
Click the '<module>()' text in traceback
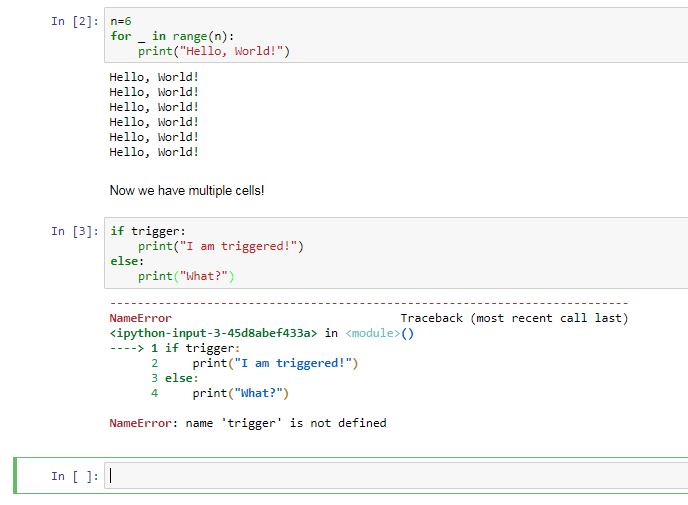380,333
